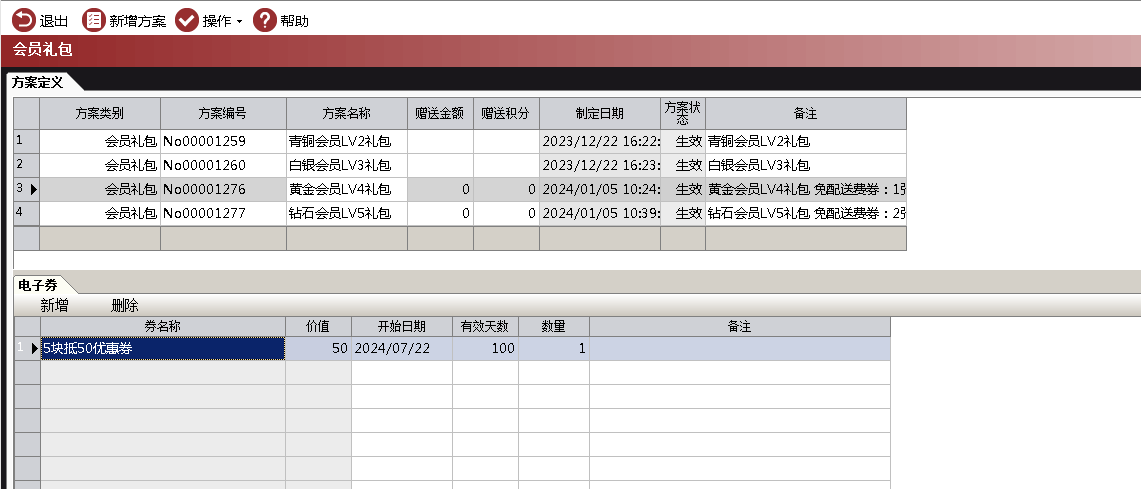Image resolution: width=1141 pixels, height=489 pixels.
Task: Click the 新增方案 list icon
Action: tap(93, 20)
